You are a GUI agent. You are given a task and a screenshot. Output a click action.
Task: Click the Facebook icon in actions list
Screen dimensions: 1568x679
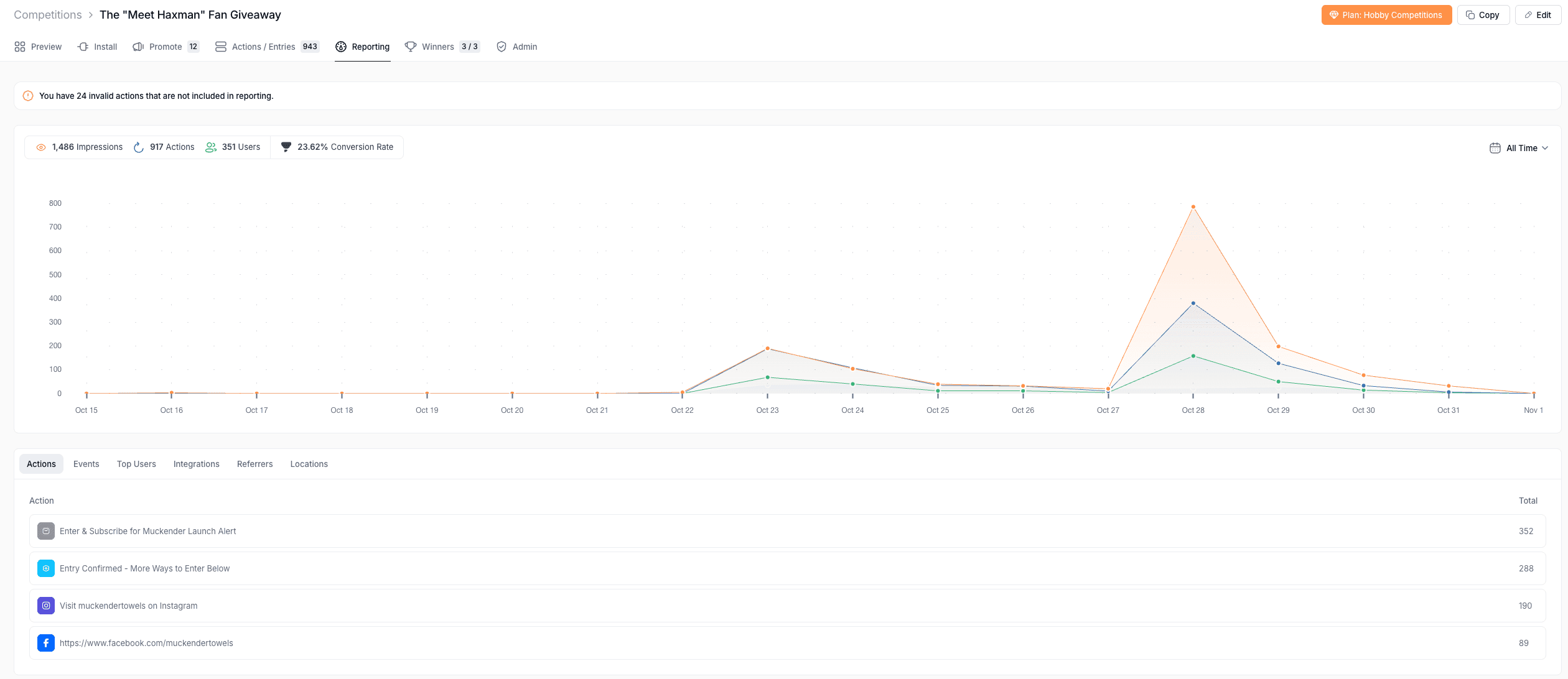(x=46, y=643)
